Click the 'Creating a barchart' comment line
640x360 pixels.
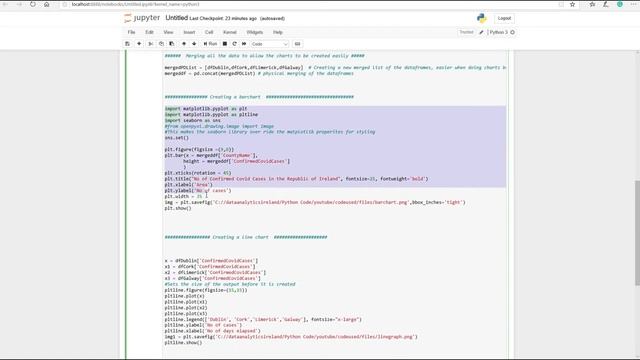[259, 97]
